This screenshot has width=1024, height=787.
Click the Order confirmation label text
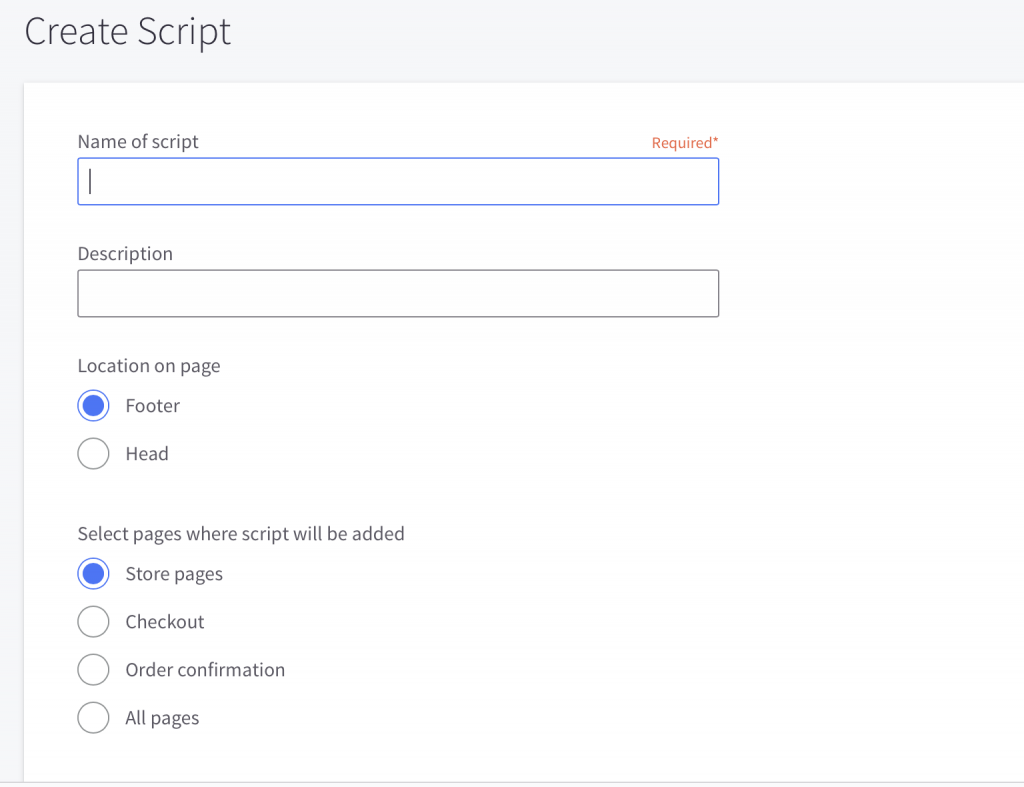(x=205, y=669)
